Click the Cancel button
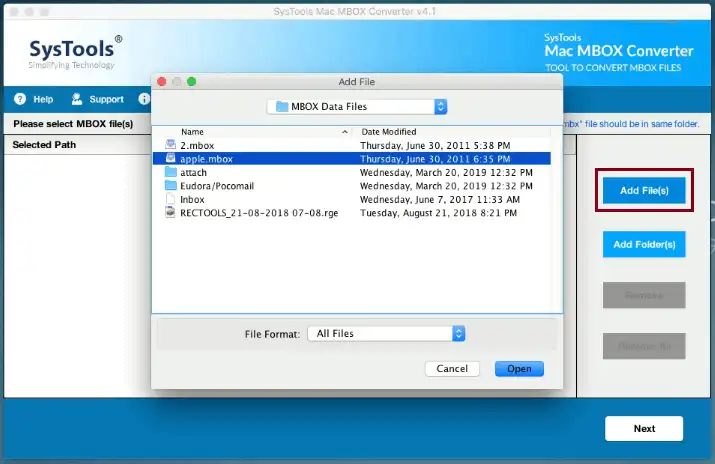715x464 pixels. [x=452, y=369]
